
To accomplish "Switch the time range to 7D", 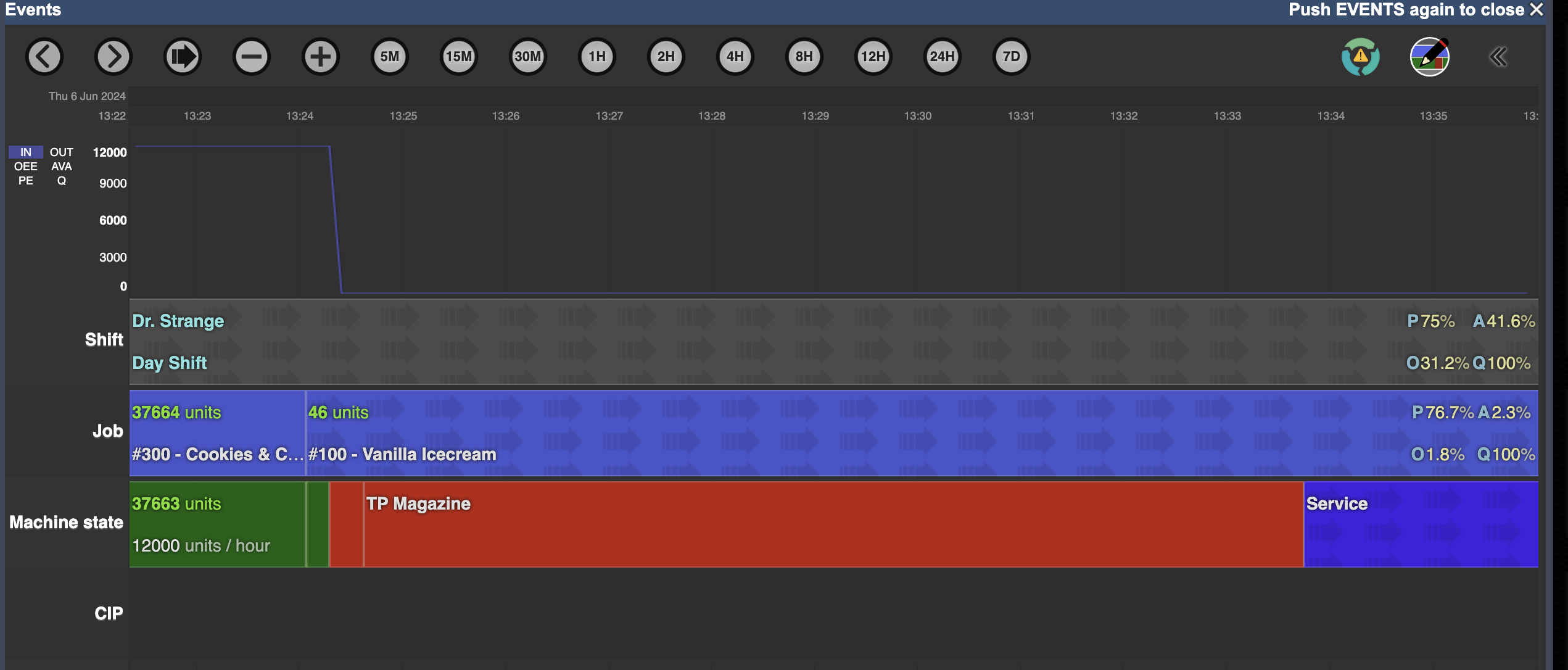I will coord(1012,57).
